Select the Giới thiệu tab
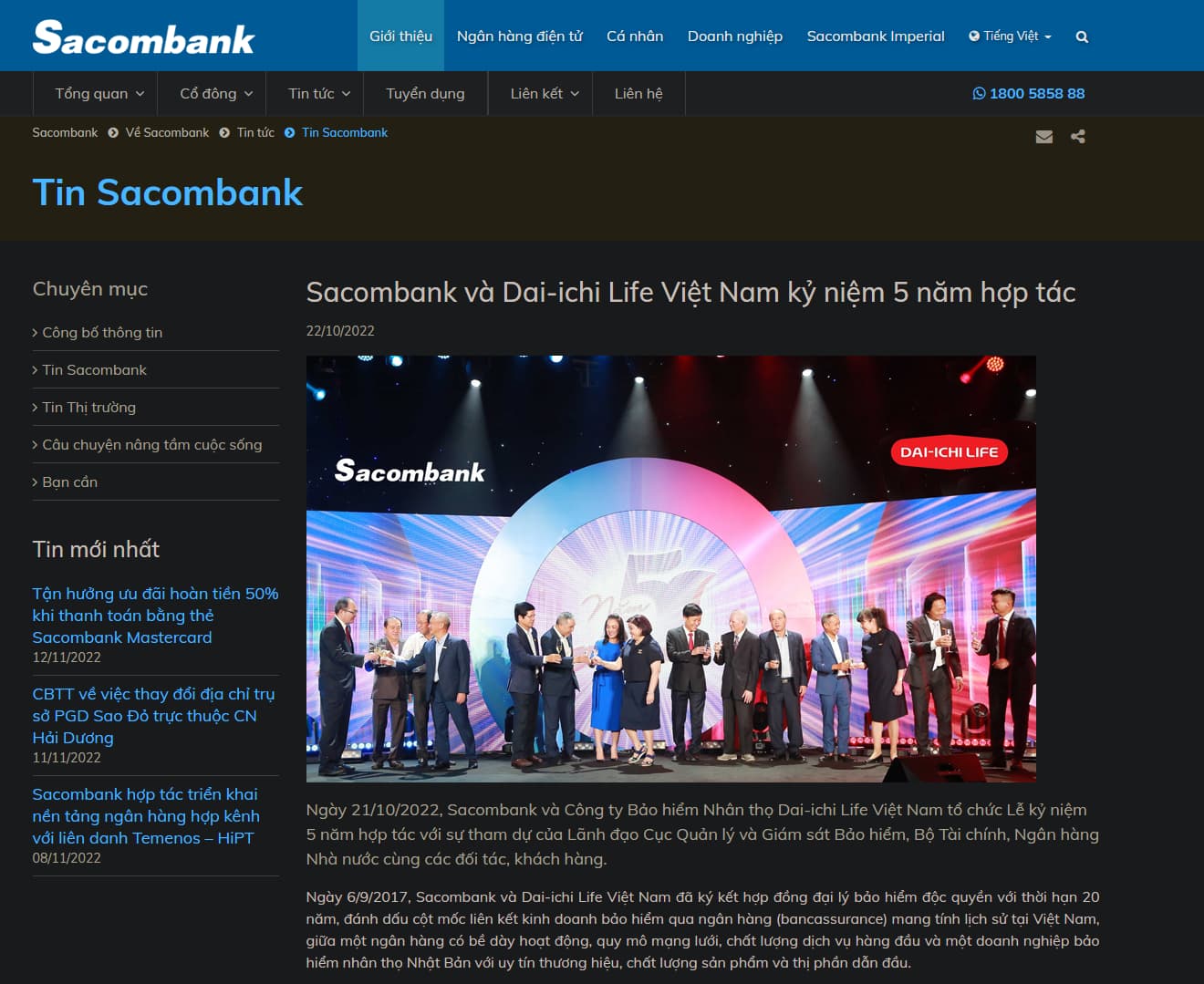This screenshot has height=984, width=1204. coord(400,36)
